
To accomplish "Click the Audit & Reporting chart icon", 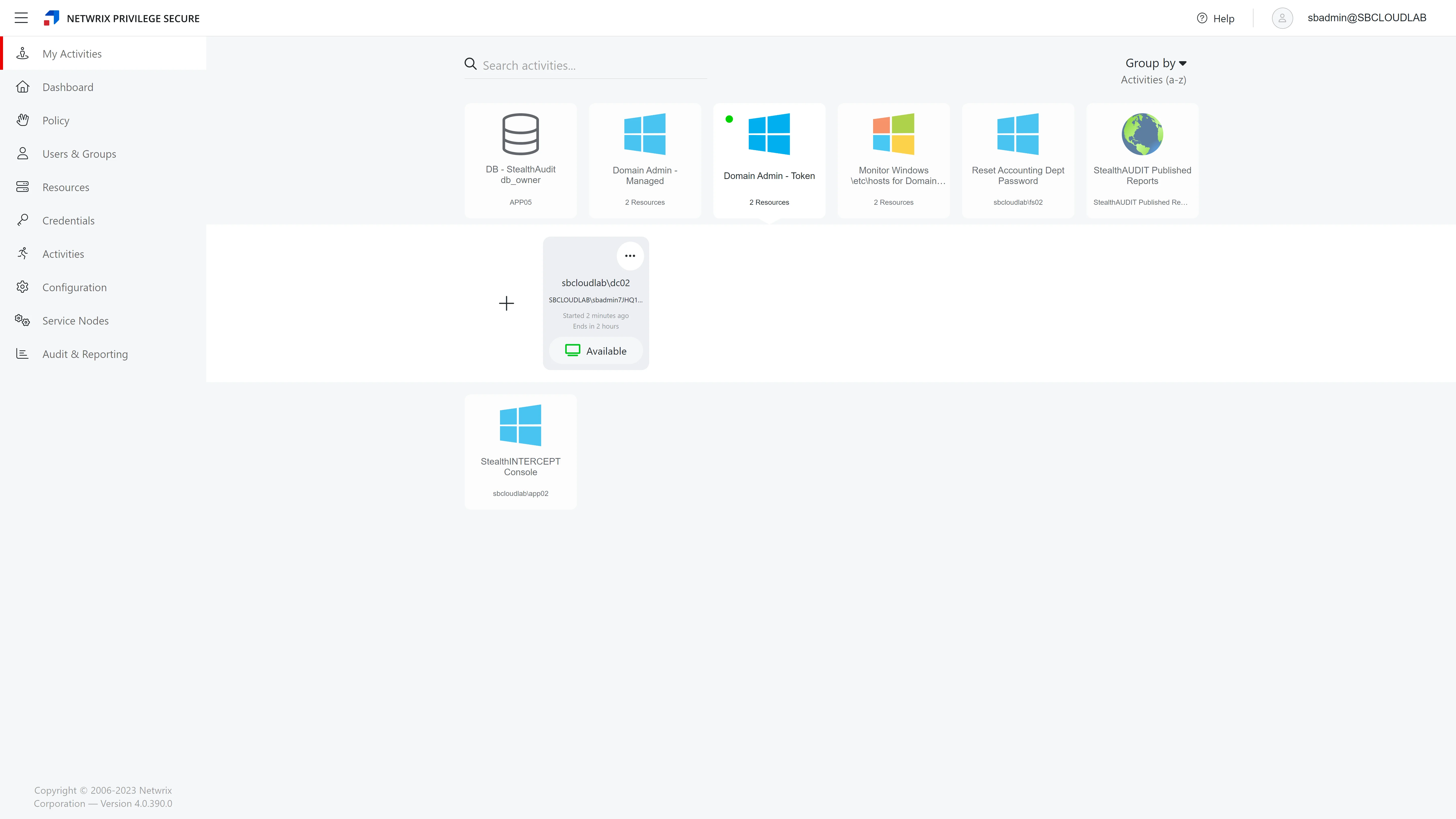I will click(22, 353).
